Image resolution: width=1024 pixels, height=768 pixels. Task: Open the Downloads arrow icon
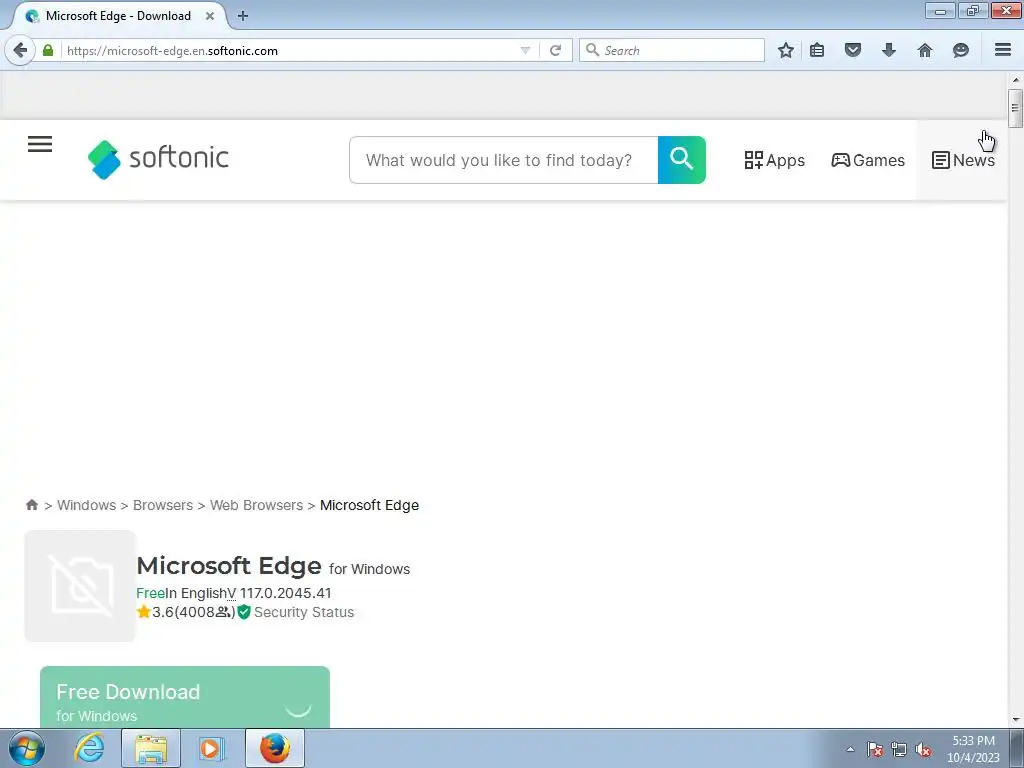(889, 50)
